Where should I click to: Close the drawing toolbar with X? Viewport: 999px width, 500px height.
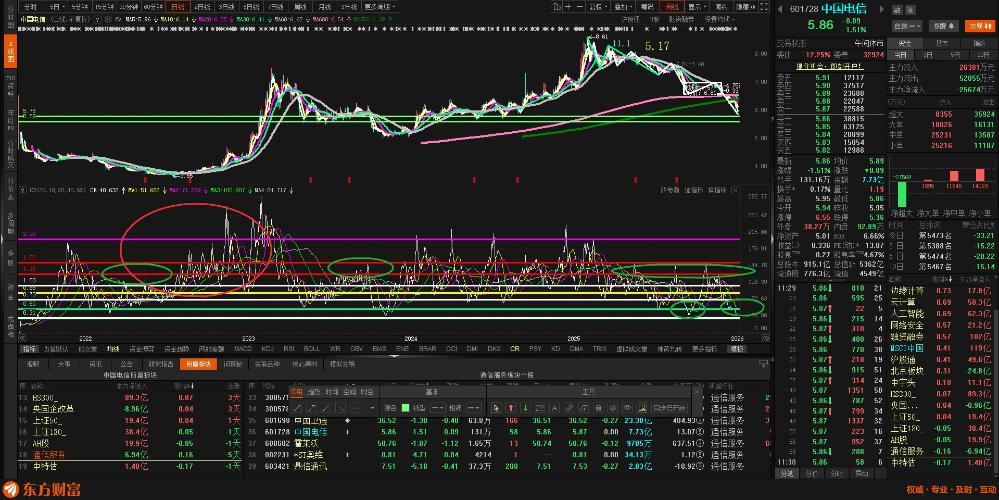[x=698, y=392]
